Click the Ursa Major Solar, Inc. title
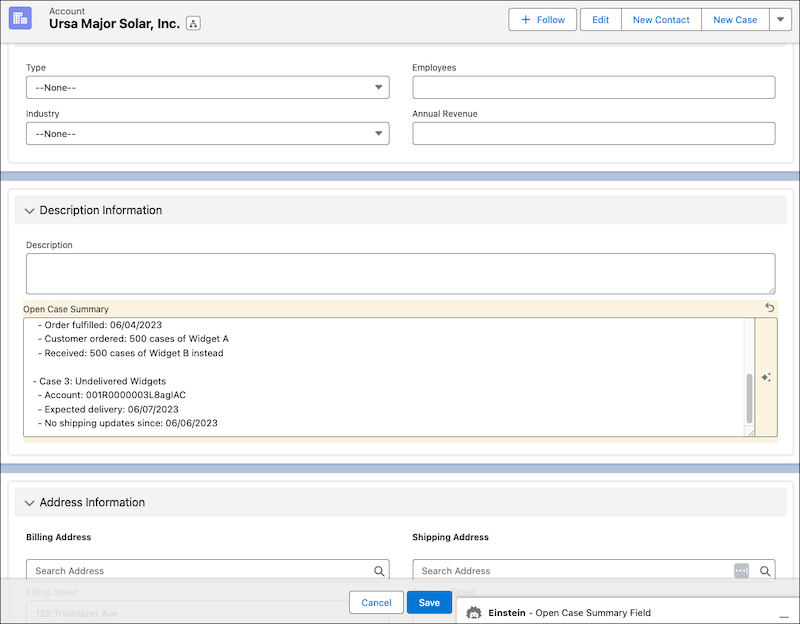 (x=114, y=23)
